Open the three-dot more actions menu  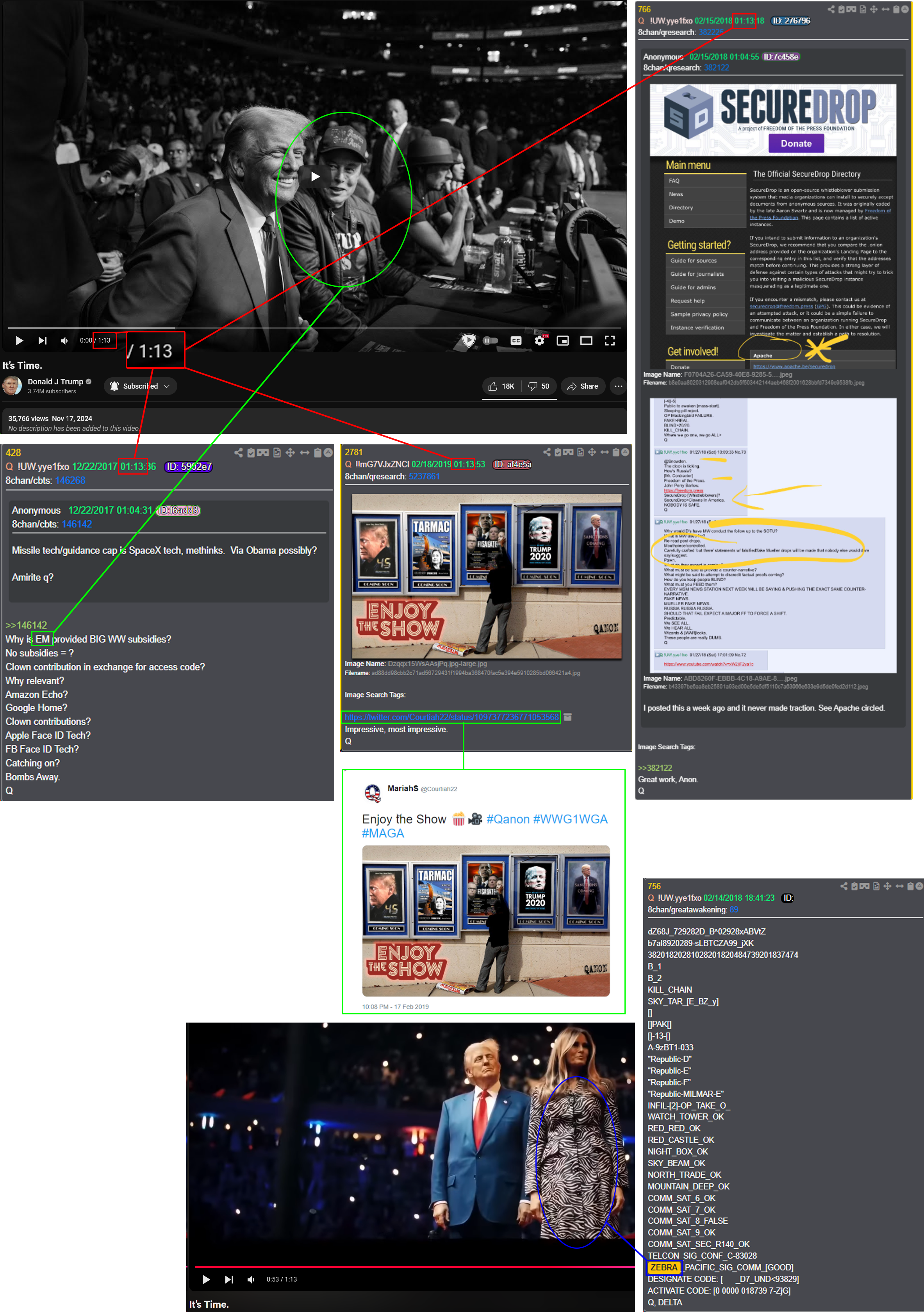click(618, 386)
